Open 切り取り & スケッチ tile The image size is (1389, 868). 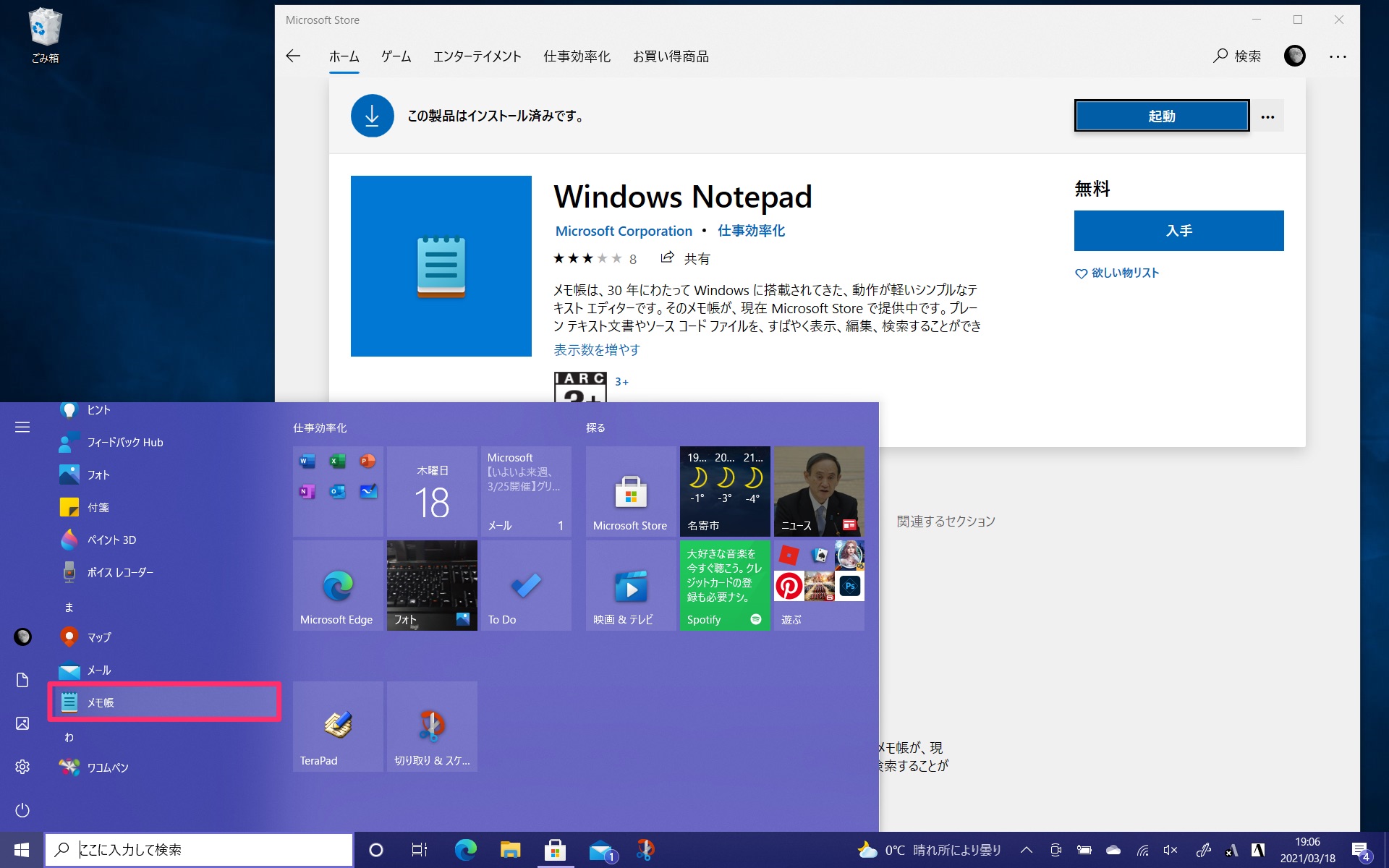[x=432, y=726]
